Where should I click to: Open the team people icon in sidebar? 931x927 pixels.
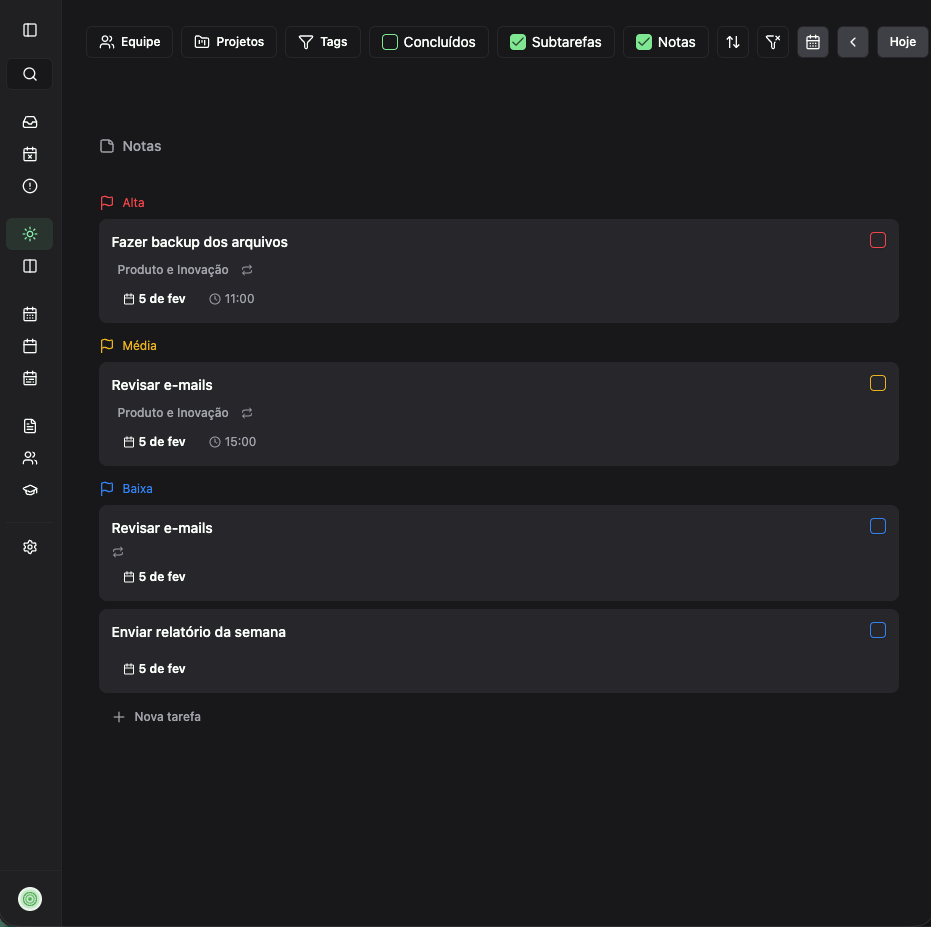point(30,458)
